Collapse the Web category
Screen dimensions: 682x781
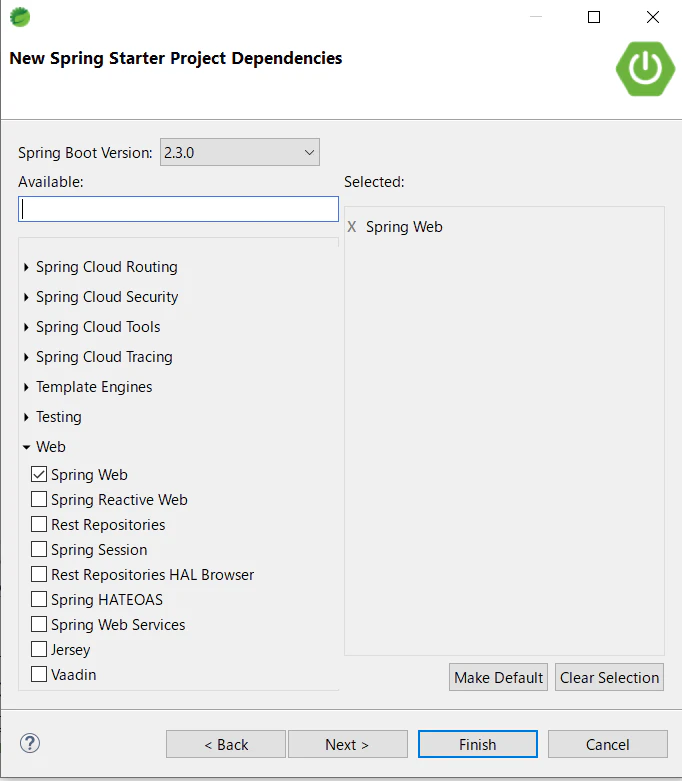(x=26, y=447)
